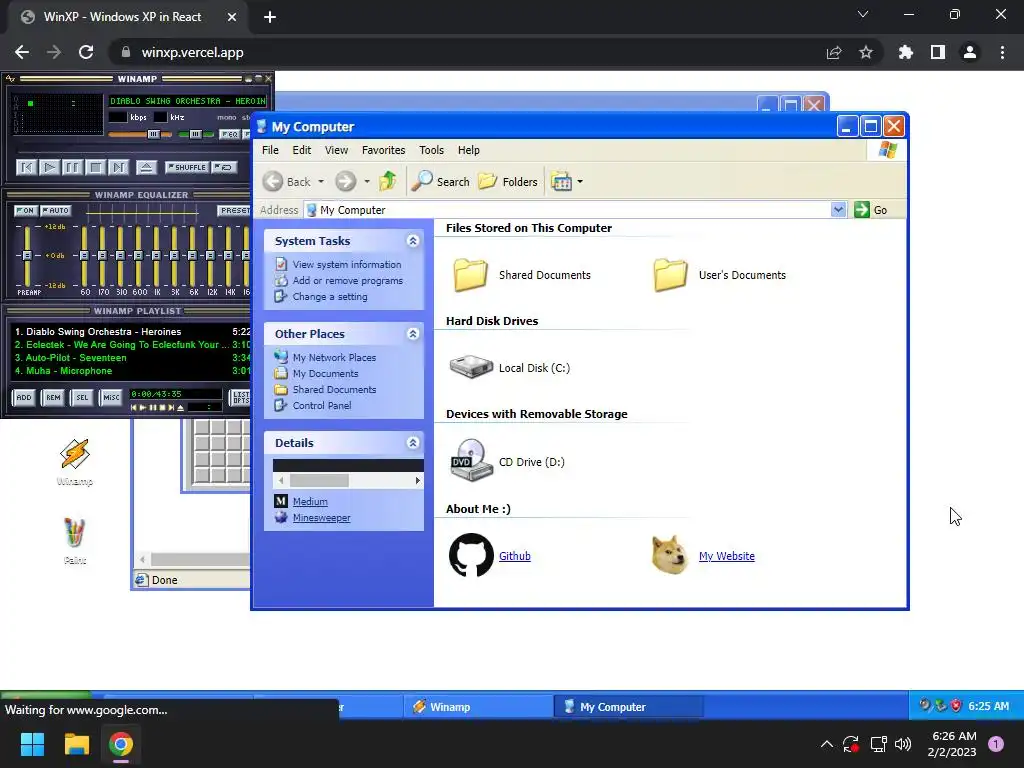Click Winamp play button
Image resolution: width=1024 pixels, height=768 pixels.
point(50,168)
